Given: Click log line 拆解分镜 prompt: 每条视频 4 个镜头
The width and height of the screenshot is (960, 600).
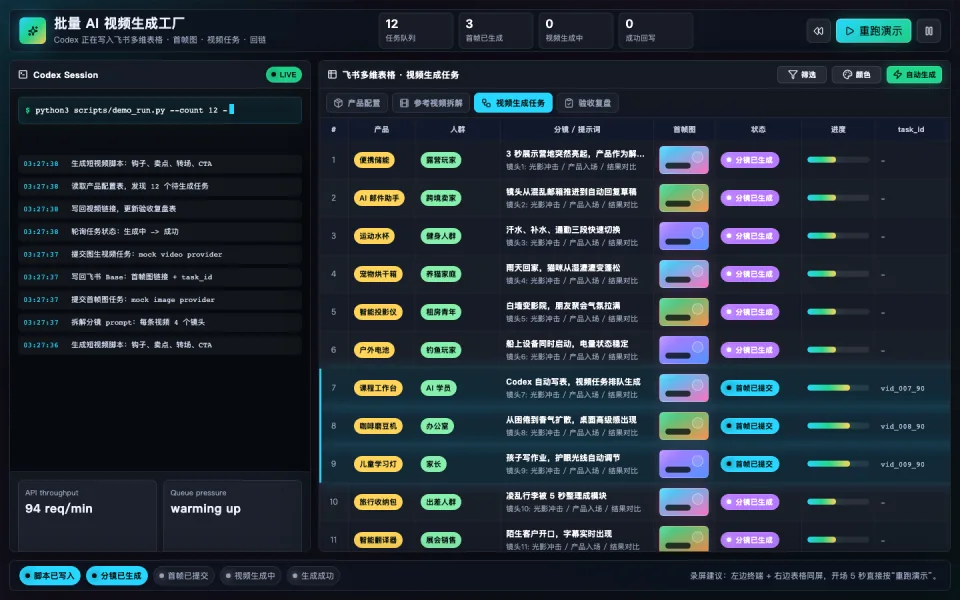Looking at the screenshot, I should click(x=160, y=322).
